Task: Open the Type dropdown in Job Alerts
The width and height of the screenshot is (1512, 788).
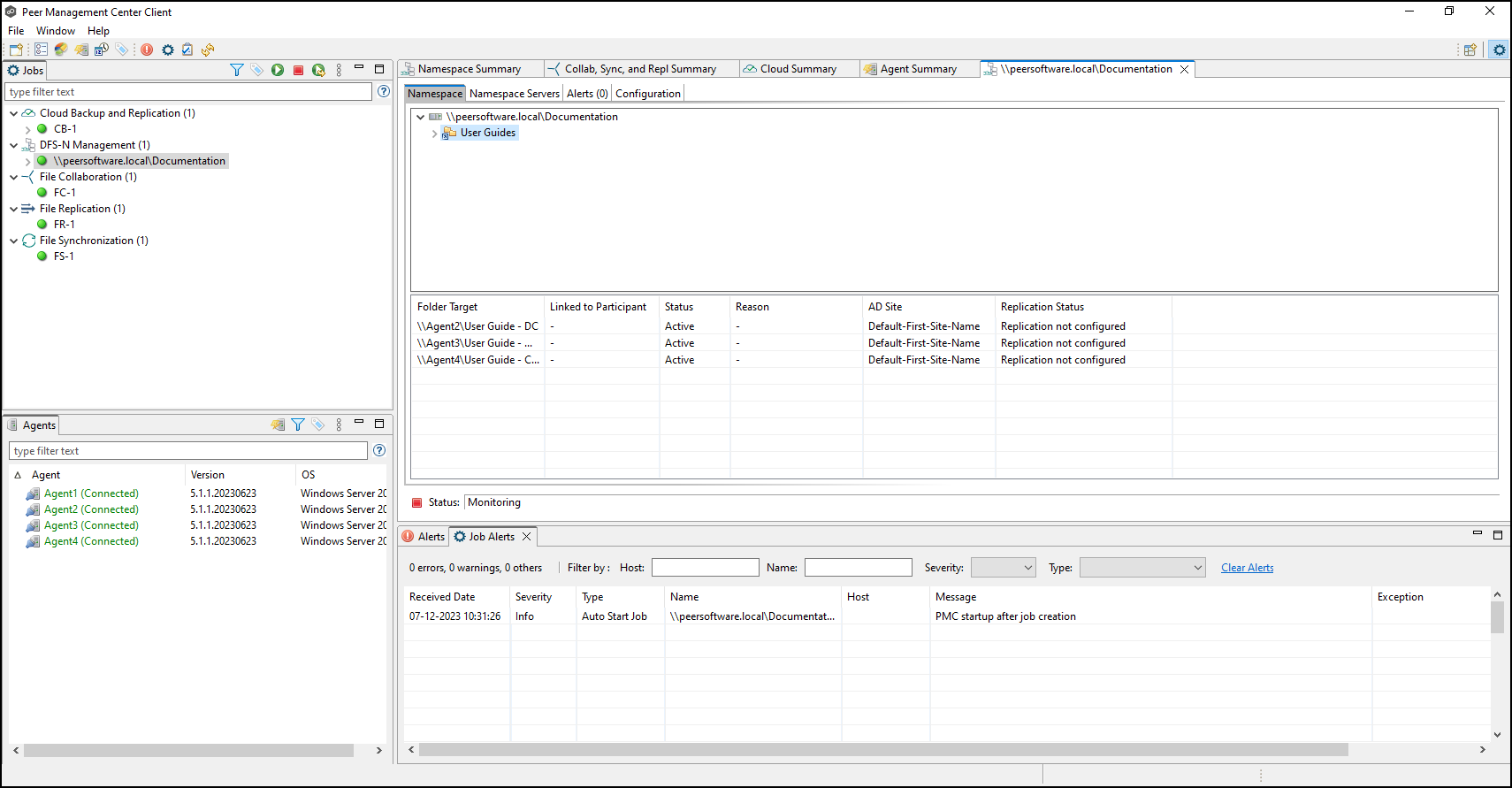Action: click(x=1142, y=568)
